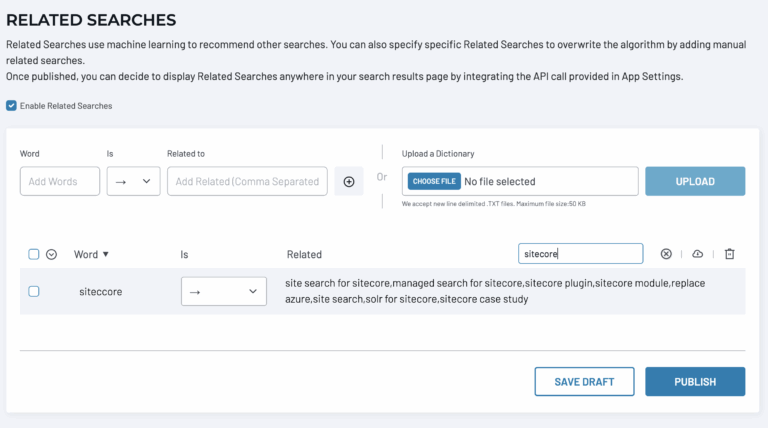Screen dimensions: 768x428
Task: Click the Word column header
Action: tap(86, 255)
